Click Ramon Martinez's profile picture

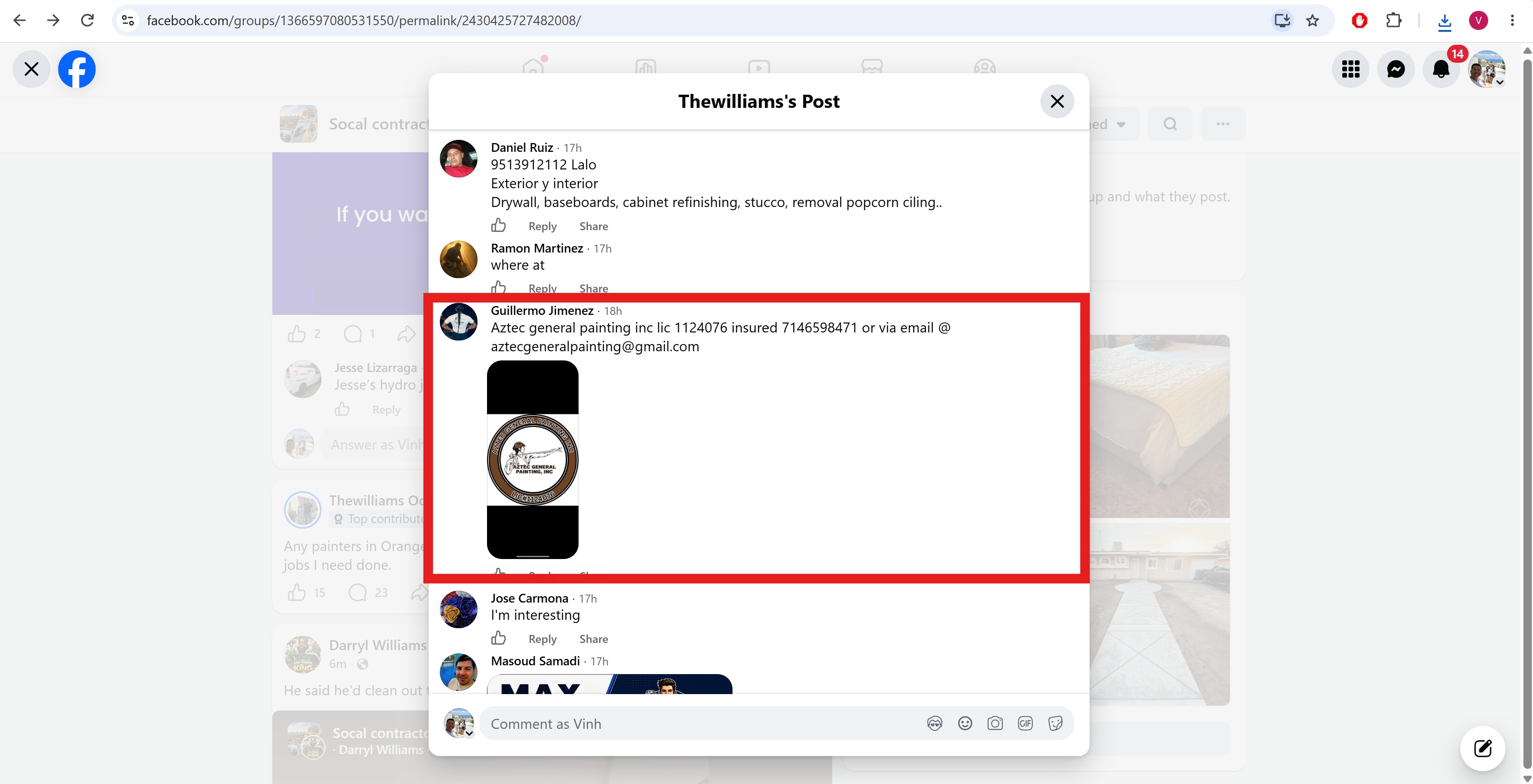[458, 259]
